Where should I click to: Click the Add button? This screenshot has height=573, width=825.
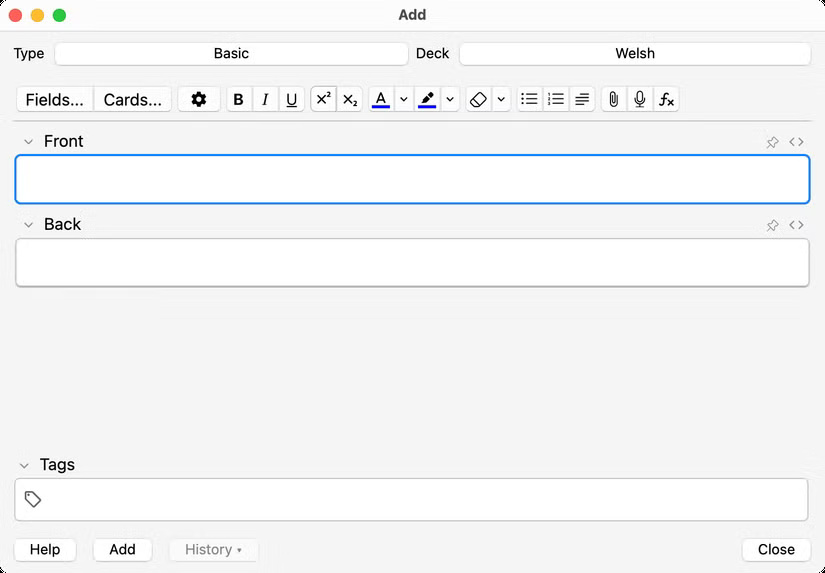tap(122, 549)
